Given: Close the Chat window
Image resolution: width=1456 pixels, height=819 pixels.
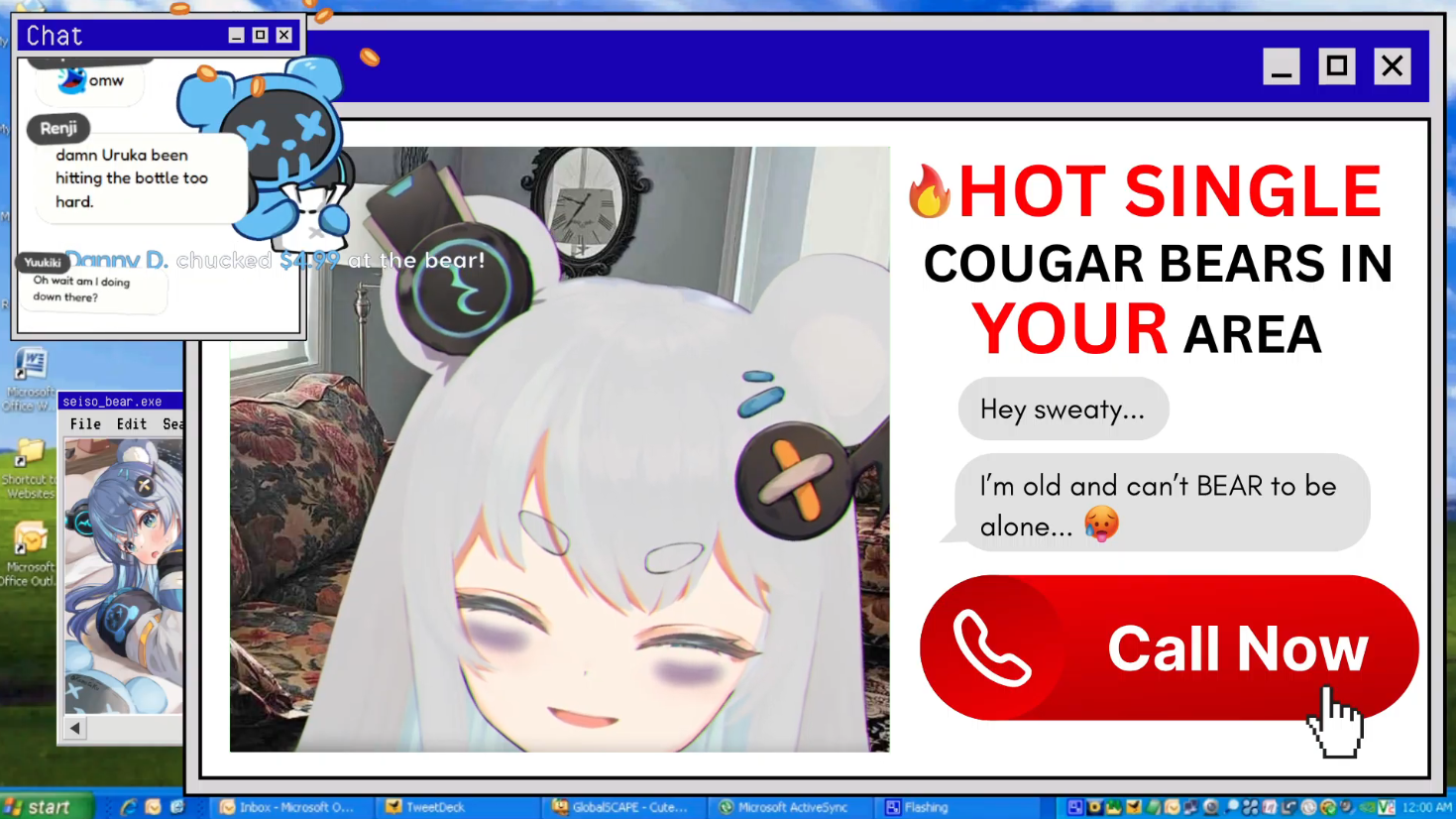Looking at the screenshot, I should (x=284, y=36).
